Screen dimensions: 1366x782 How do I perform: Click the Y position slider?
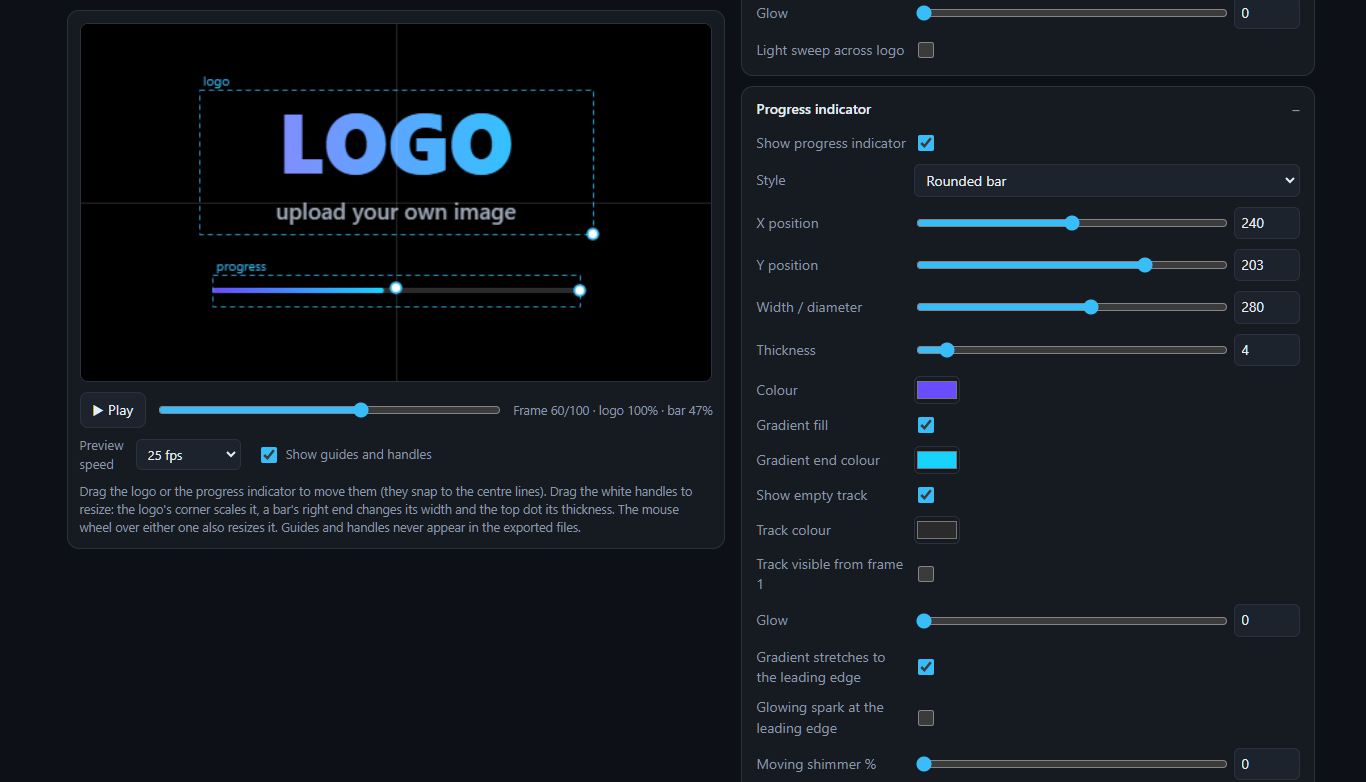pyautogui.click(x=1072, y=265)
